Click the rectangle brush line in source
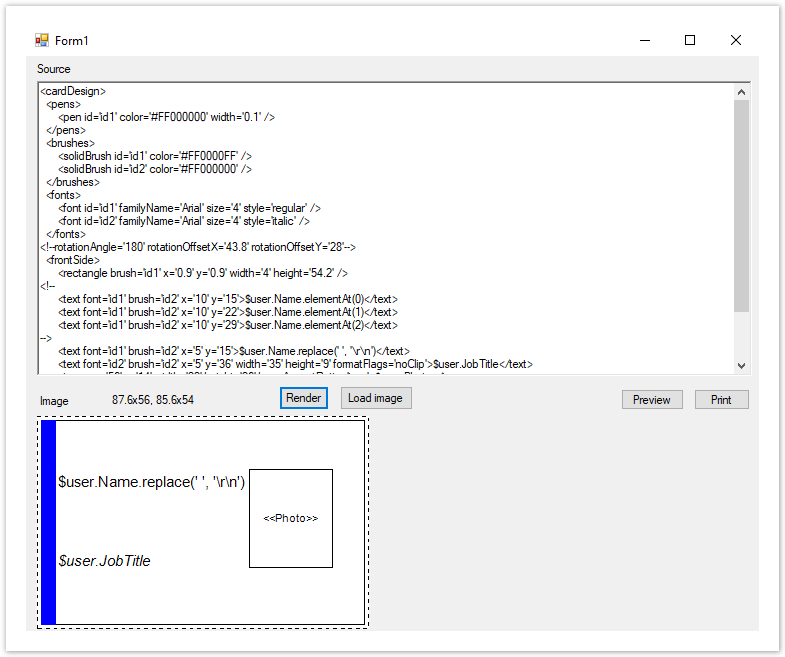785x657 pixels. [202, 273]
